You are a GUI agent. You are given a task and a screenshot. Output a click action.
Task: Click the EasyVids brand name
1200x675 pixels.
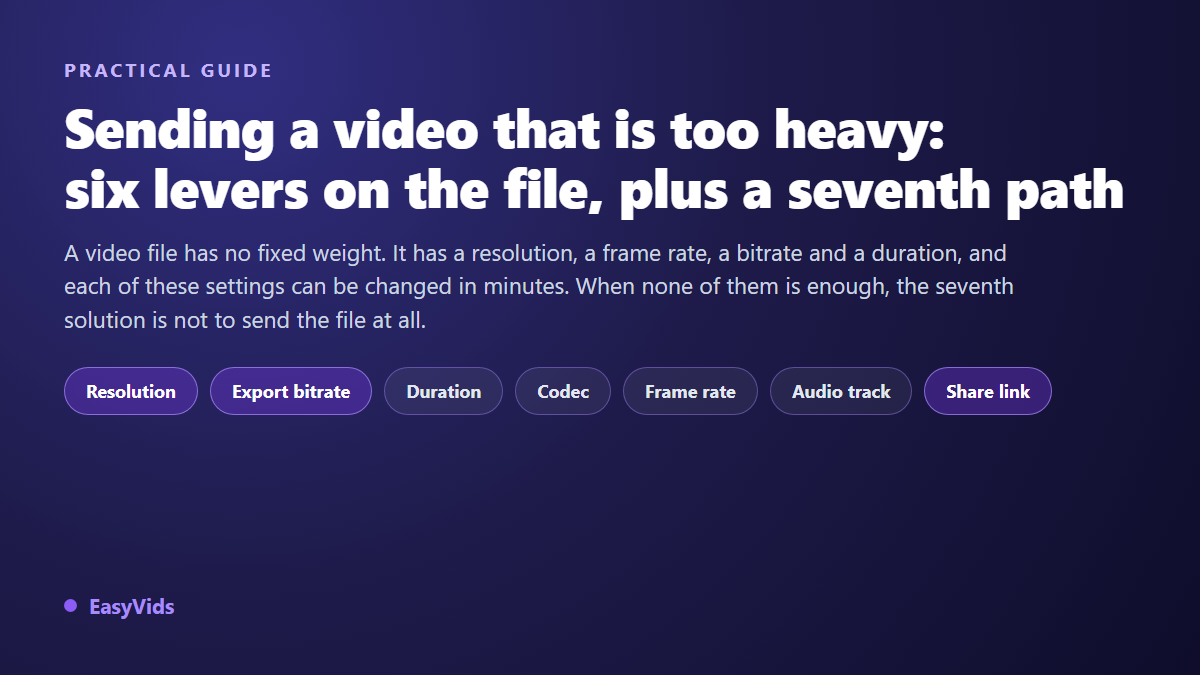131,606
